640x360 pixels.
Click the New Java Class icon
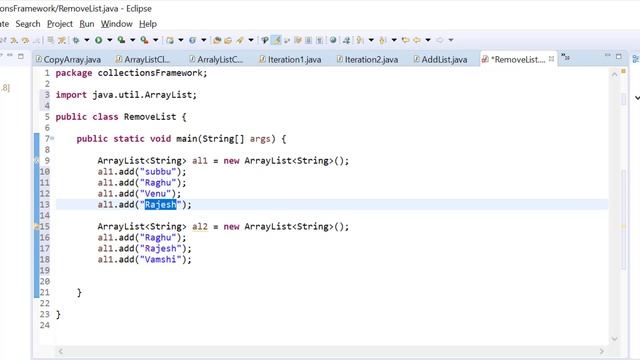pyautogui.click(x=192, y=40)
